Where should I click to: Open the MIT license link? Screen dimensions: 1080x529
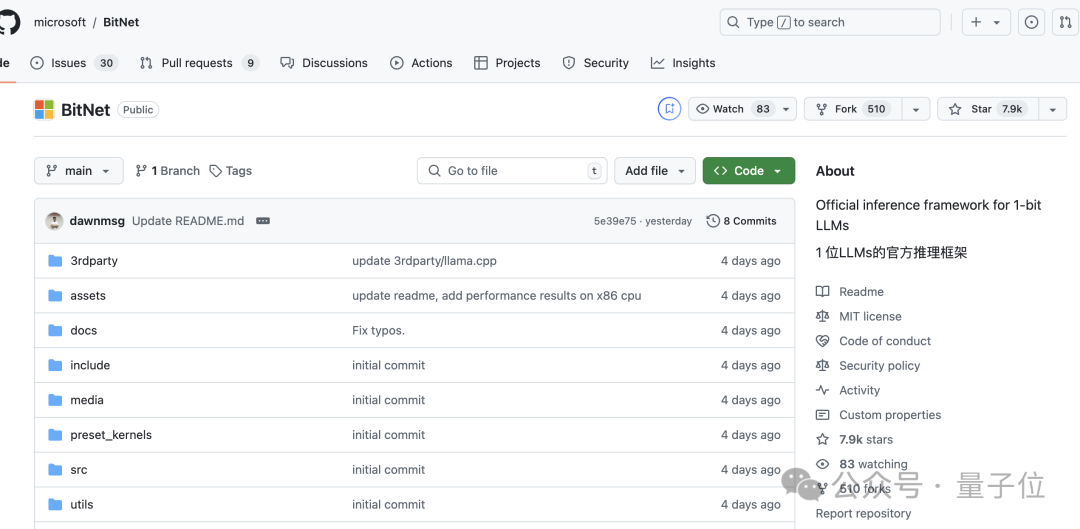(x=870, y=316)
